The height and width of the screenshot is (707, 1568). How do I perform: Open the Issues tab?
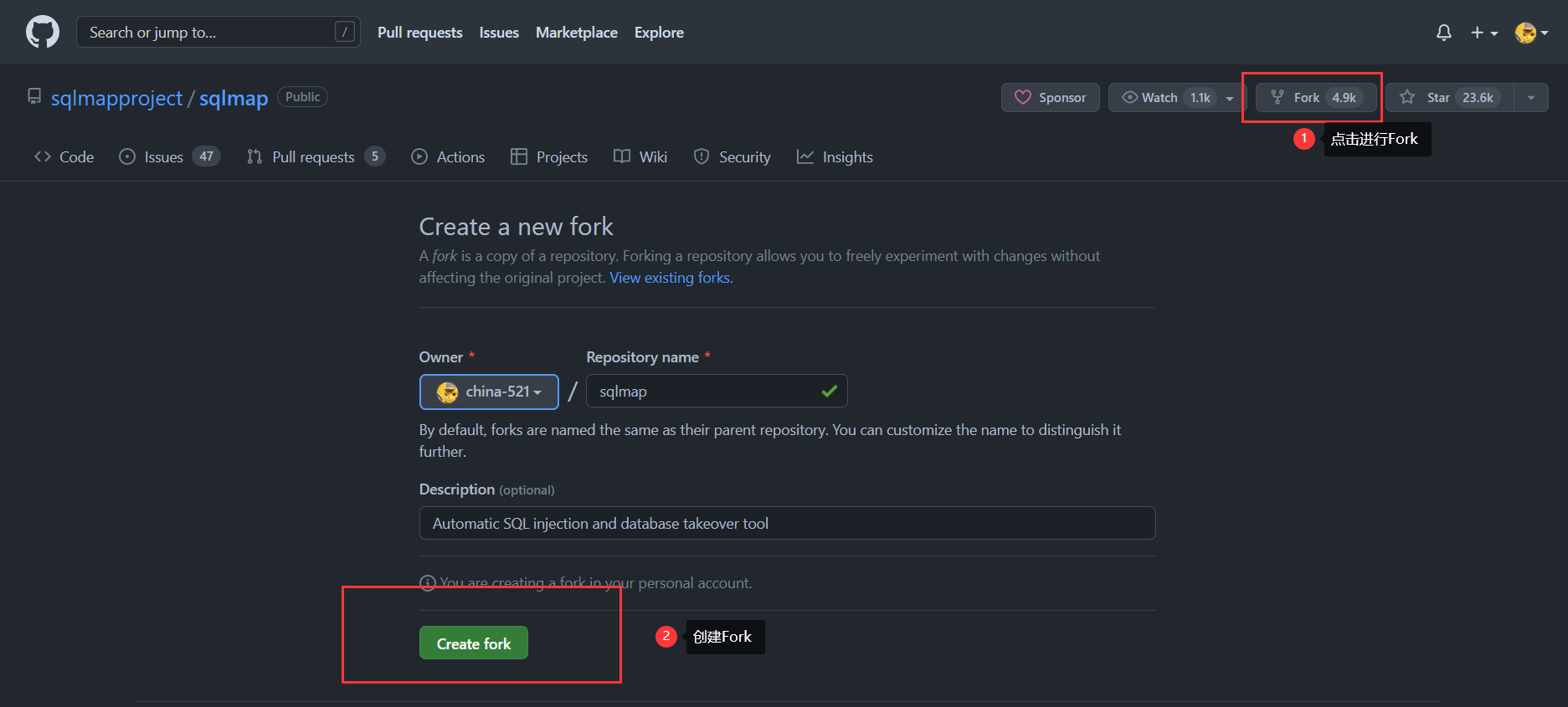[x=170, y=157]
